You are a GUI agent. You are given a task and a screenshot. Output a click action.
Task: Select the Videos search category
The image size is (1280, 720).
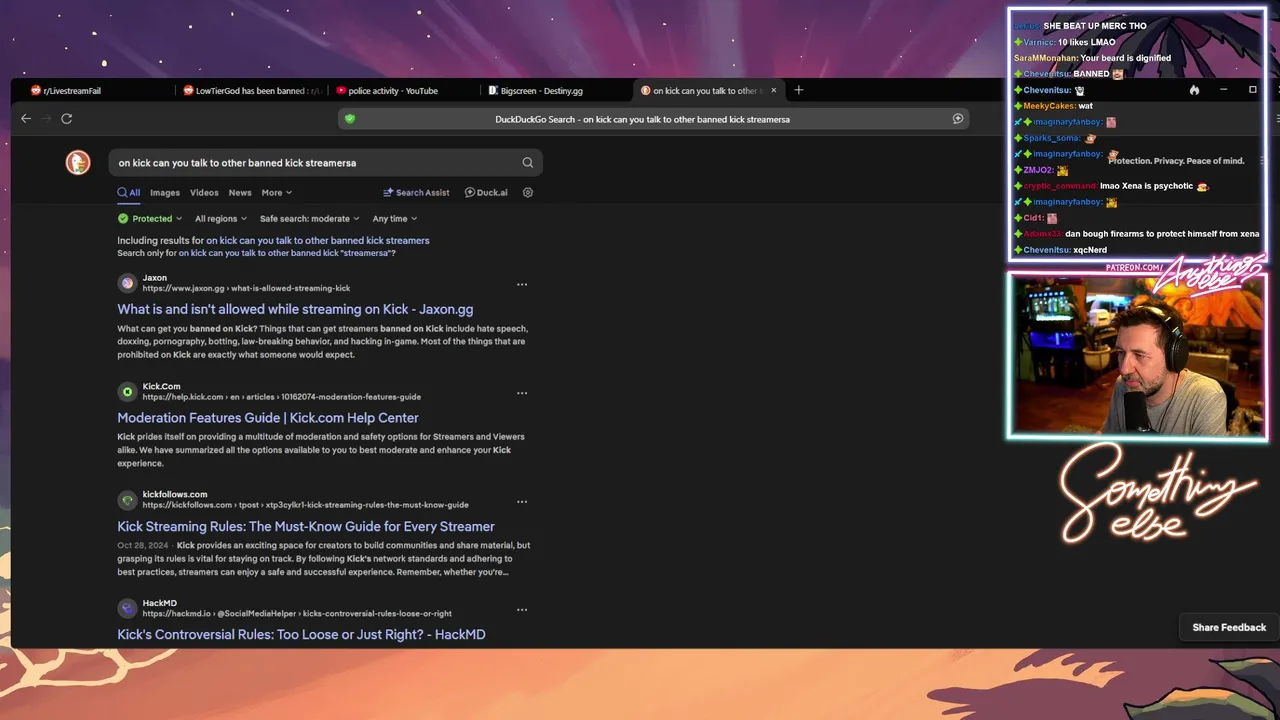pyautogui.click(x=204, y=193)
